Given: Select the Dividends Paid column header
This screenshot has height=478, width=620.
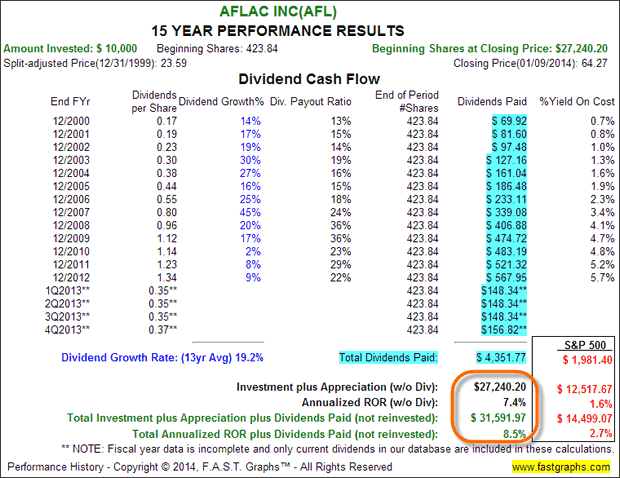Looking at the screenshot, I should 492,102.
